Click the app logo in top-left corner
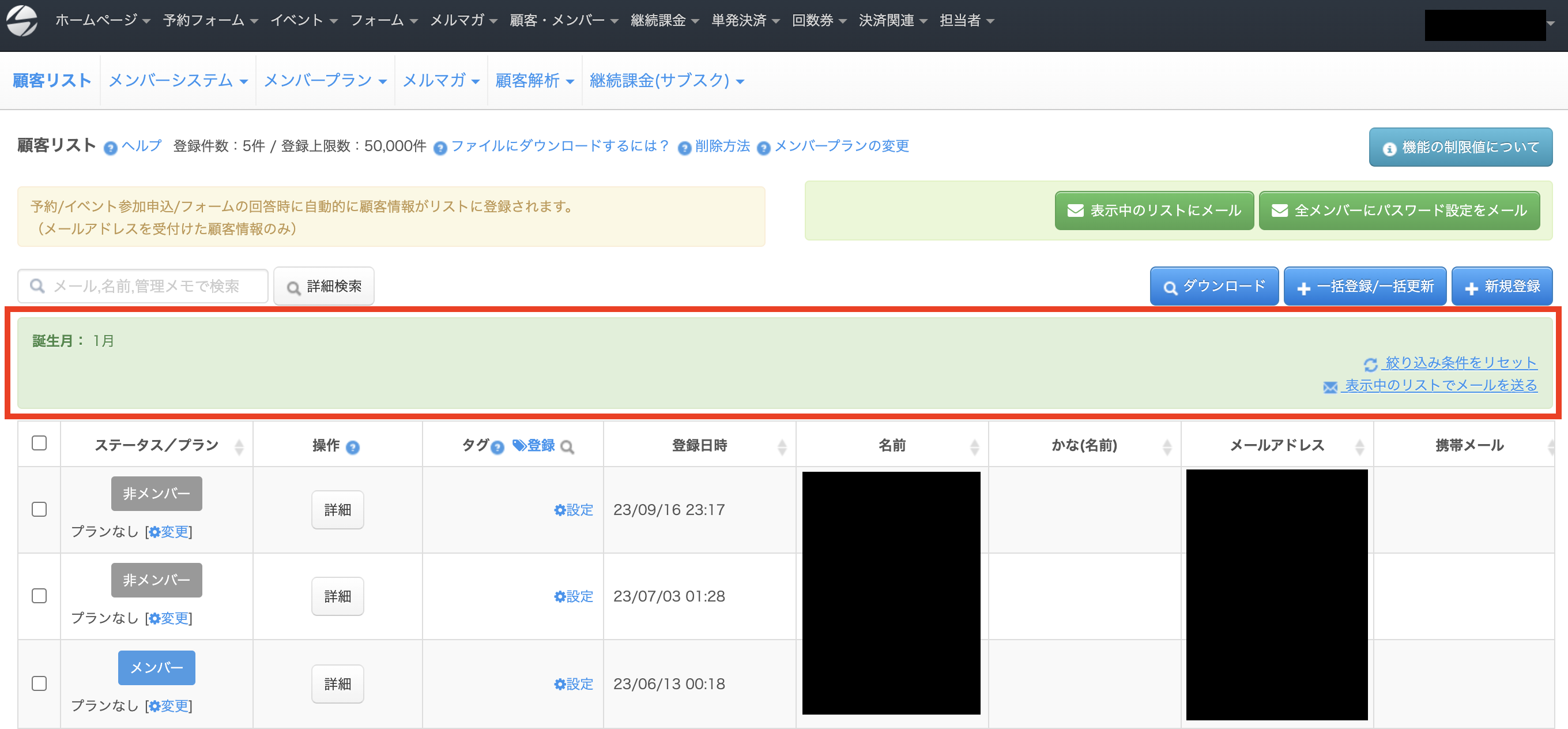The image size is (1568, 729). pos(22,21)
